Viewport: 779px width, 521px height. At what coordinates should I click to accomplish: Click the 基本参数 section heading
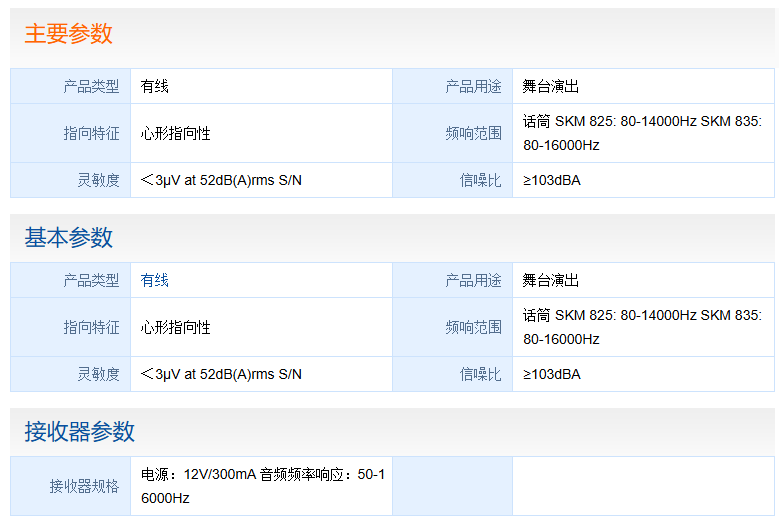(x=68, y=238)
